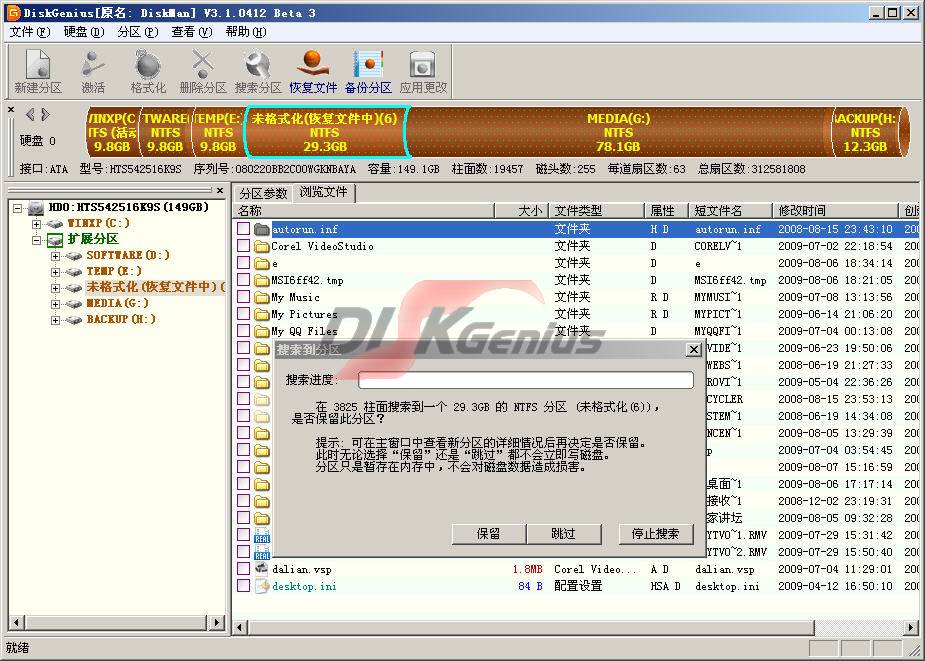Click the folder icon of the "e" row
Screen dimensions: 925x661
click(x=262, y=263)
